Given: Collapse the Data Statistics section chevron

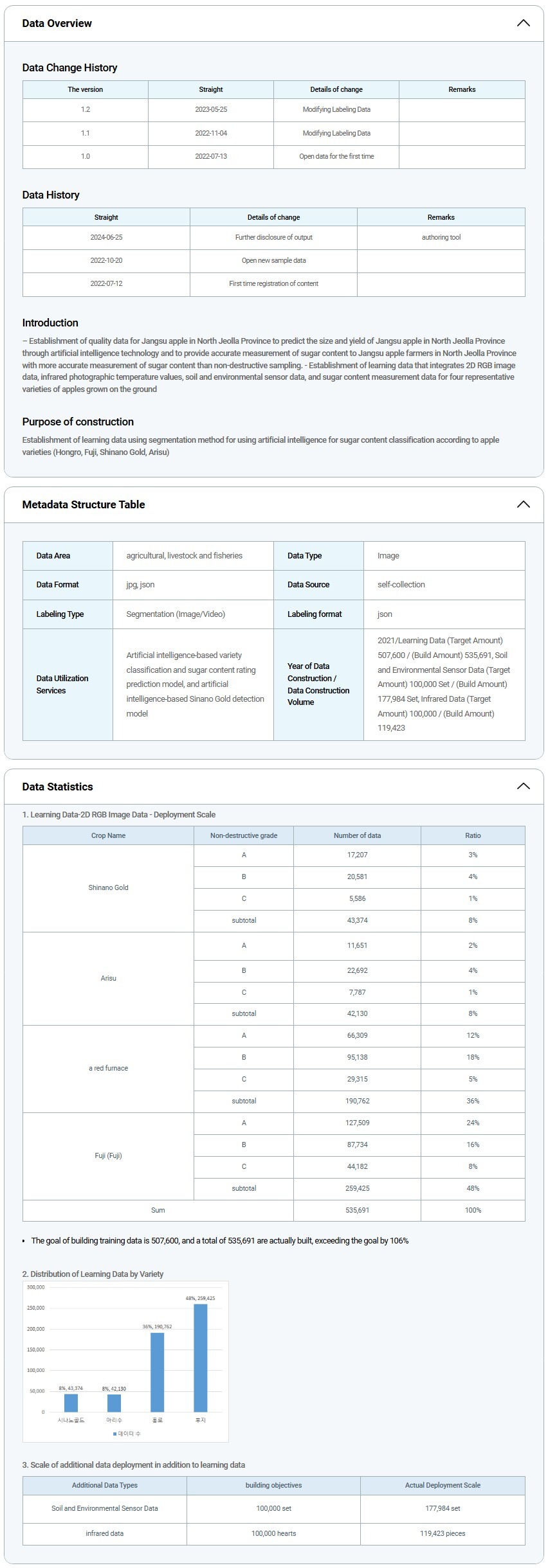Looking at the screenshot, I should (x=523, y=786).
